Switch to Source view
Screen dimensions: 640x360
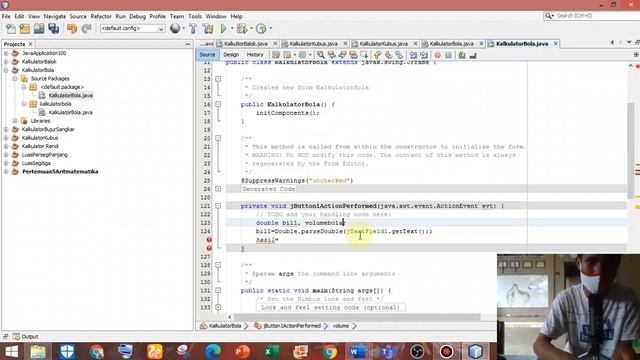pyautogui.click(x=207, y=55)
